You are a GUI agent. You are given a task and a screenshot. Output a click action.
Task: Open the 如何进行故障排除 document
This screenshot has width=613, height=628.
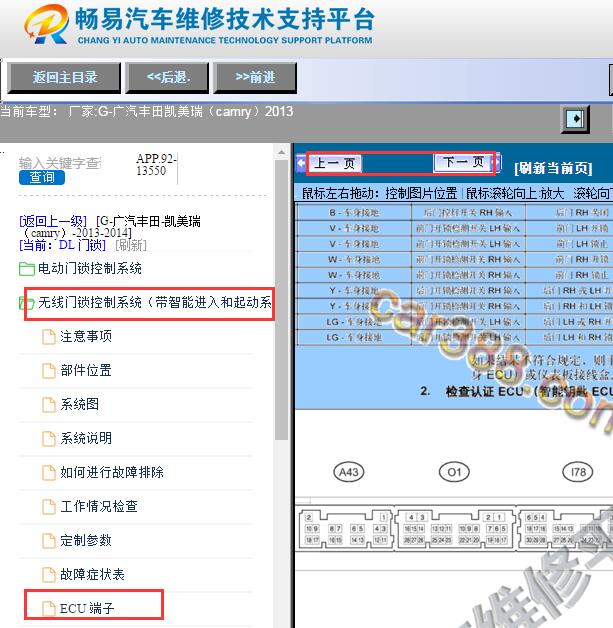[x=112, y=472]
